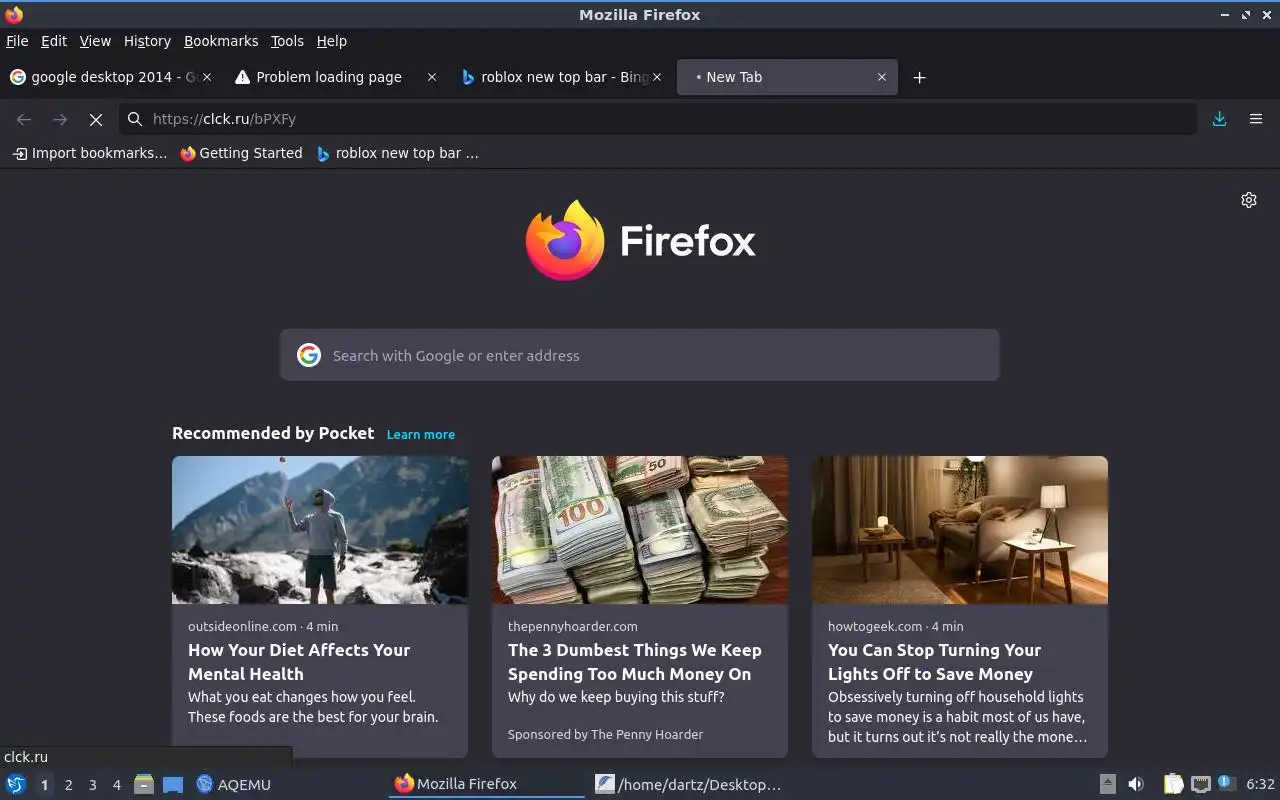Image resolution: width=1280 pixels, height=800 pixels.
Task: Click the Search with Google field
Action: pyautogui.click(x=640, y=355)
